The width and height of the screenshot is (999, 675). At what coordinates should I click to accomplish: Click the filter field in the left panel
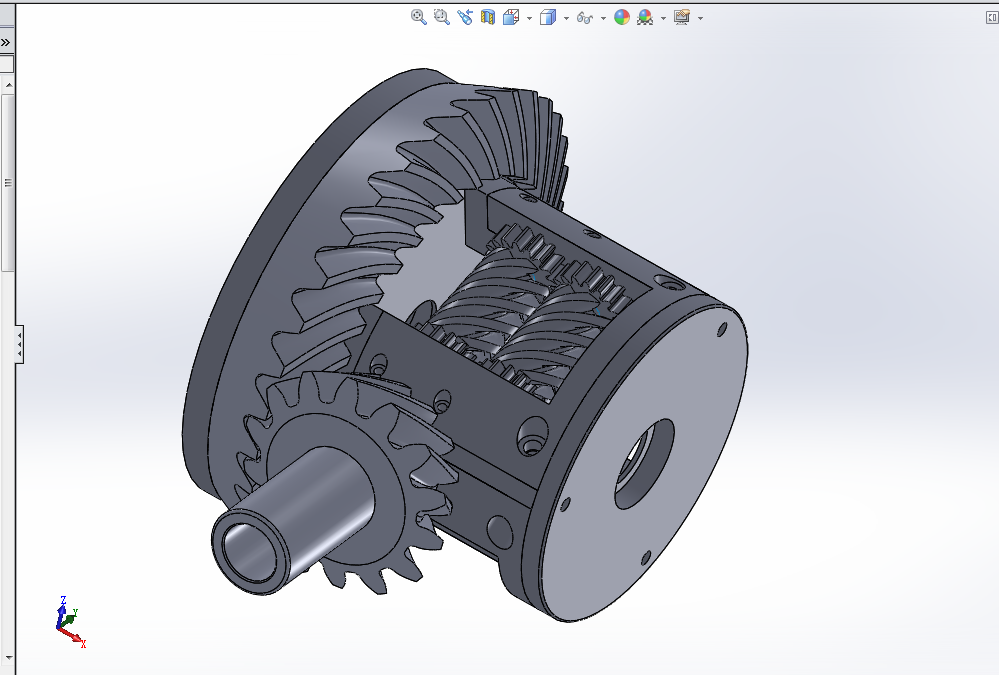tap(6, 64)
